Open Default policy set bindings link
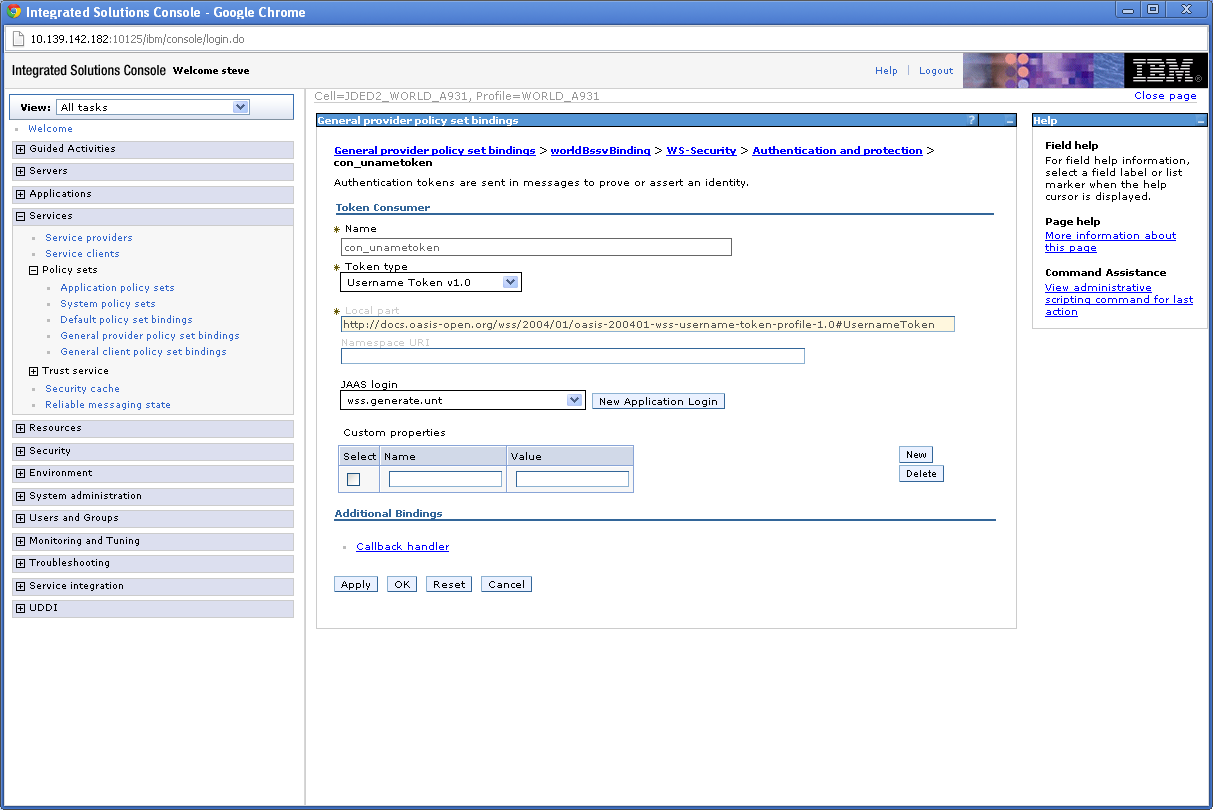 coord(126,320)
